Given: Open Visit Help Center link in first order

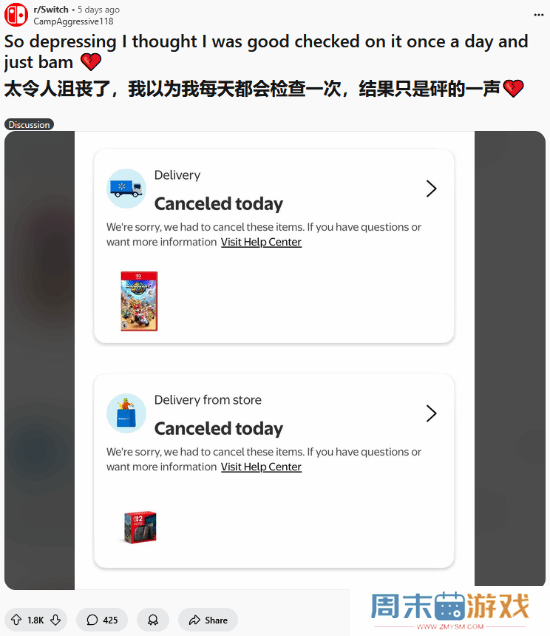Looking at the screenshot, I should click(261, 242).
